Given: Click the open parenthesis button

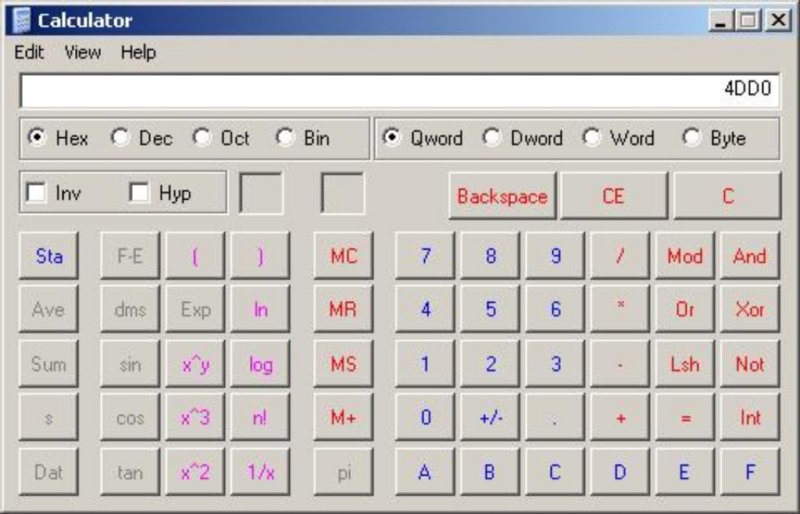Looking at the screenshot, I should click(x=195, y=256).
